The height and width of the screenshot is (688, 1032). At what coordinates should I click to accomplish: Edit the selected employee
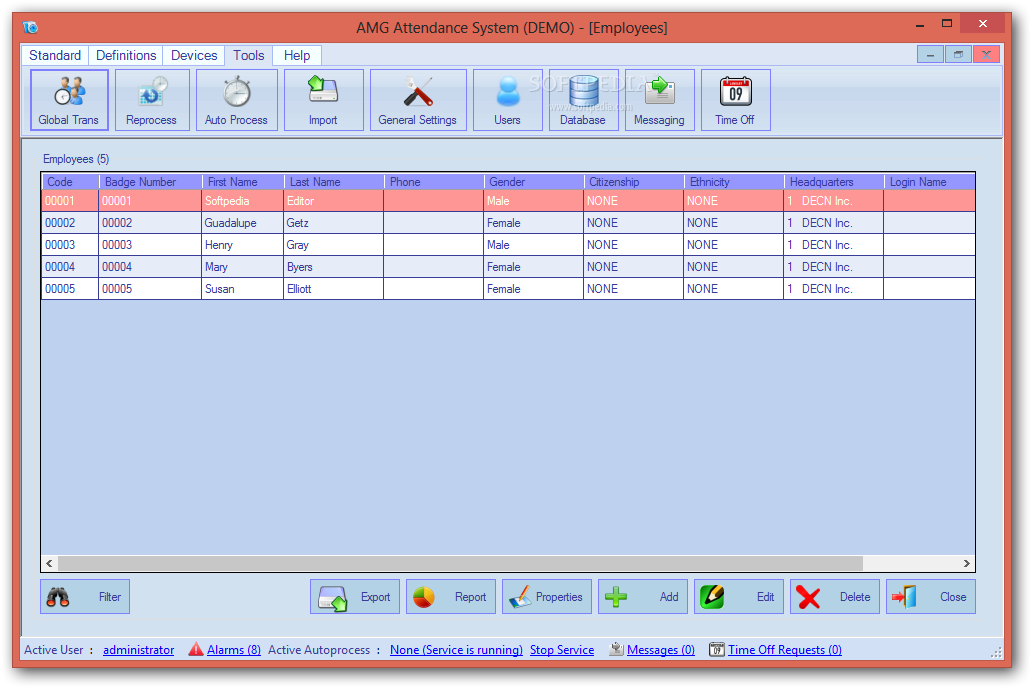[739, 596]
